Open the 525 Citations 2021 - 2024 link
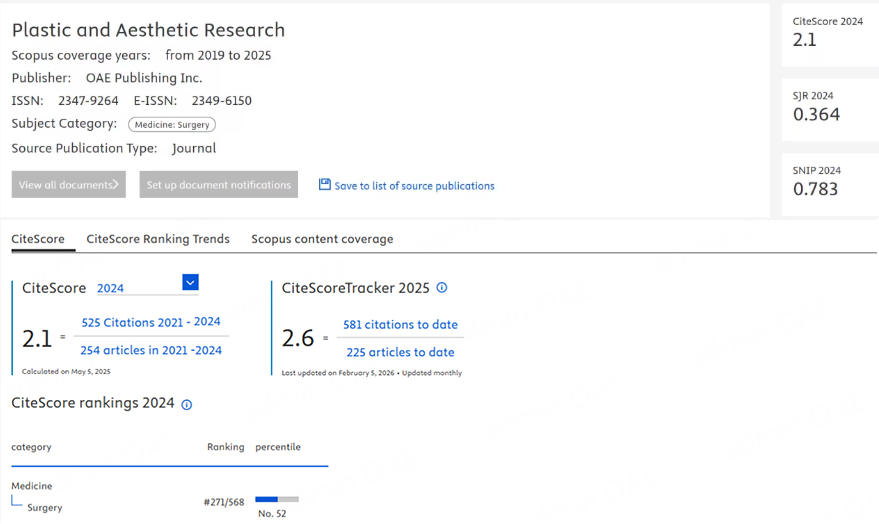879x524 pixels. tap(151, 322)
